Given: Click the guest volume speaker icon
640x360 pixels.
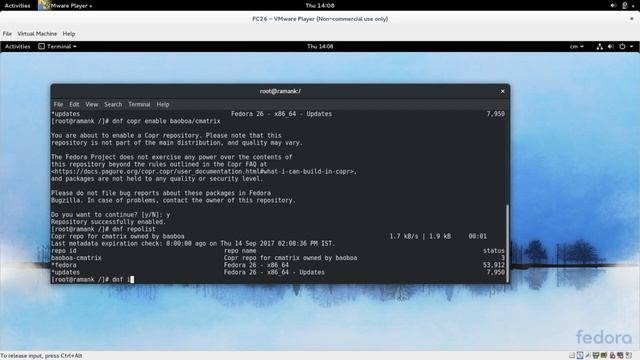Looking at the screenshot, I should click(611, 47).
